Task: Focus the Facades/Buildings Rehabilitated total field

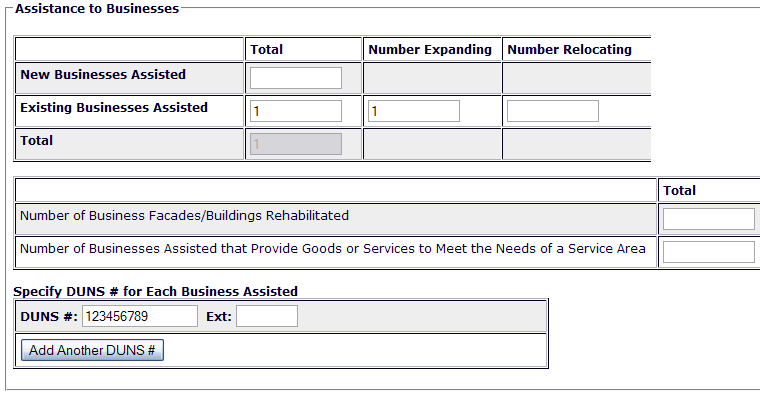Action: tap(708, 219)
